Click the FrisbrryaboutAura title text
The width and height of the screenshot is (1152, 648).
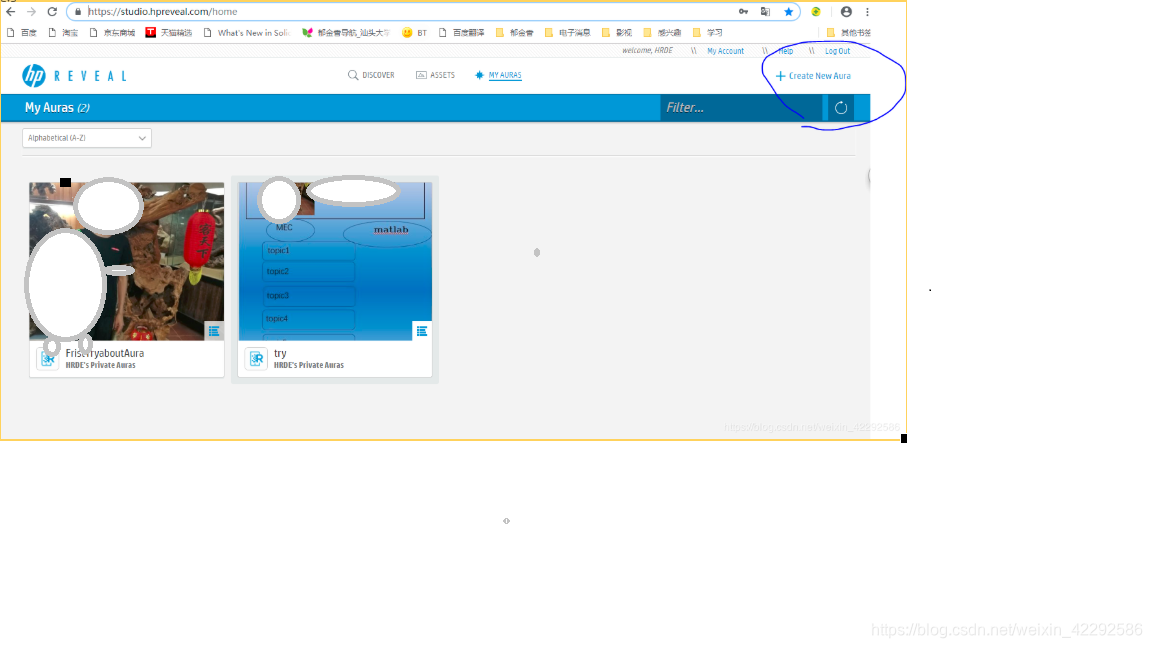coord(104,353)
